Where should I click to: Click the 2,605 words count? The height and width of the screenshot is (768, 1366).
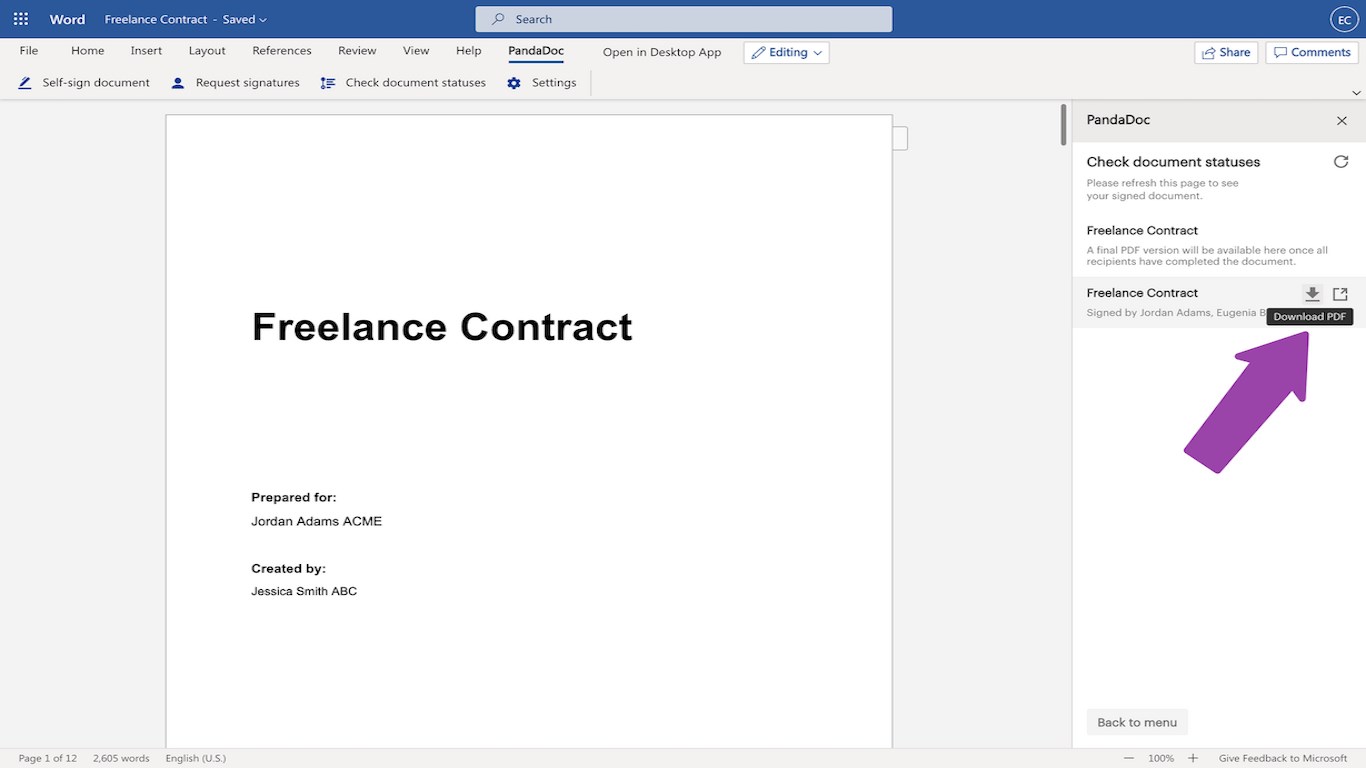(121, 758)
